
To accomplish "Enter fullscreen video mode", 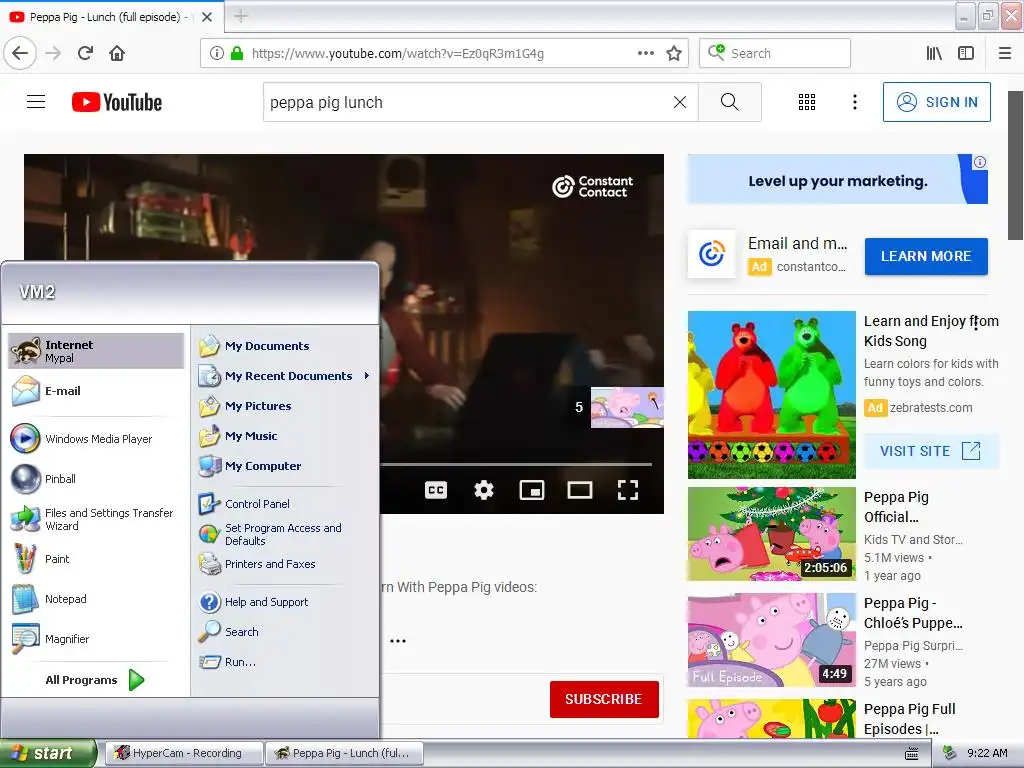I will click(628, 490).
